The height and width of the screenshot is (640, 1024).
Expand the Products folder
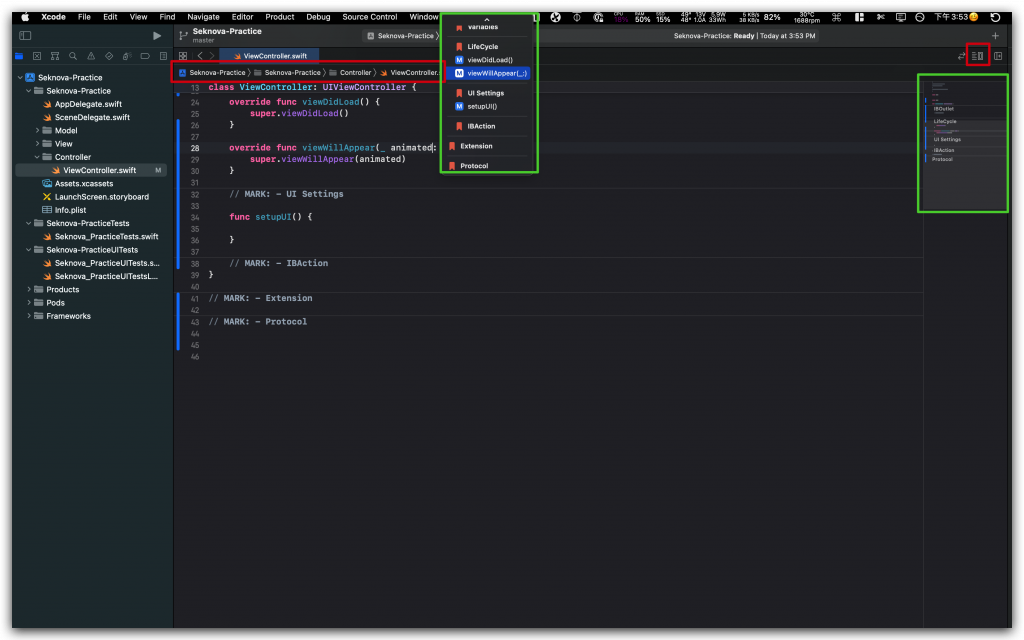point(29,289)
